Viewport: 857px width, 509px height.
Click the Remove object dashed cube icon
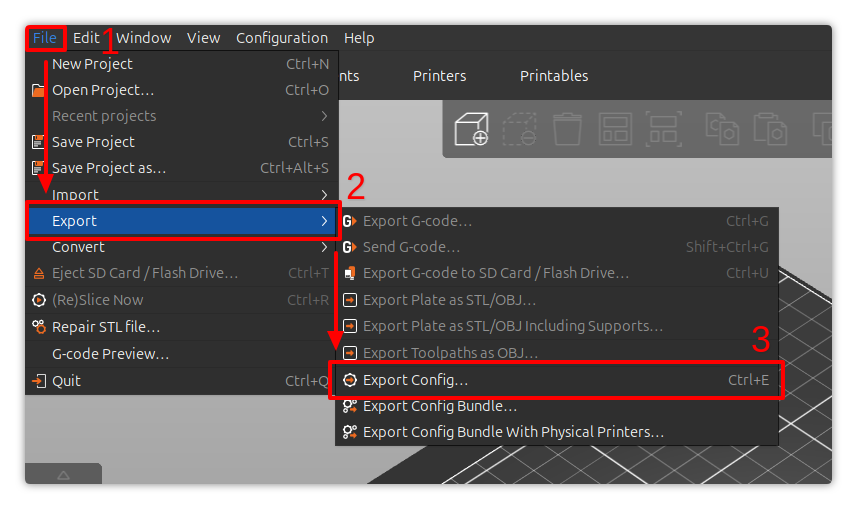(x=519, y=129)
